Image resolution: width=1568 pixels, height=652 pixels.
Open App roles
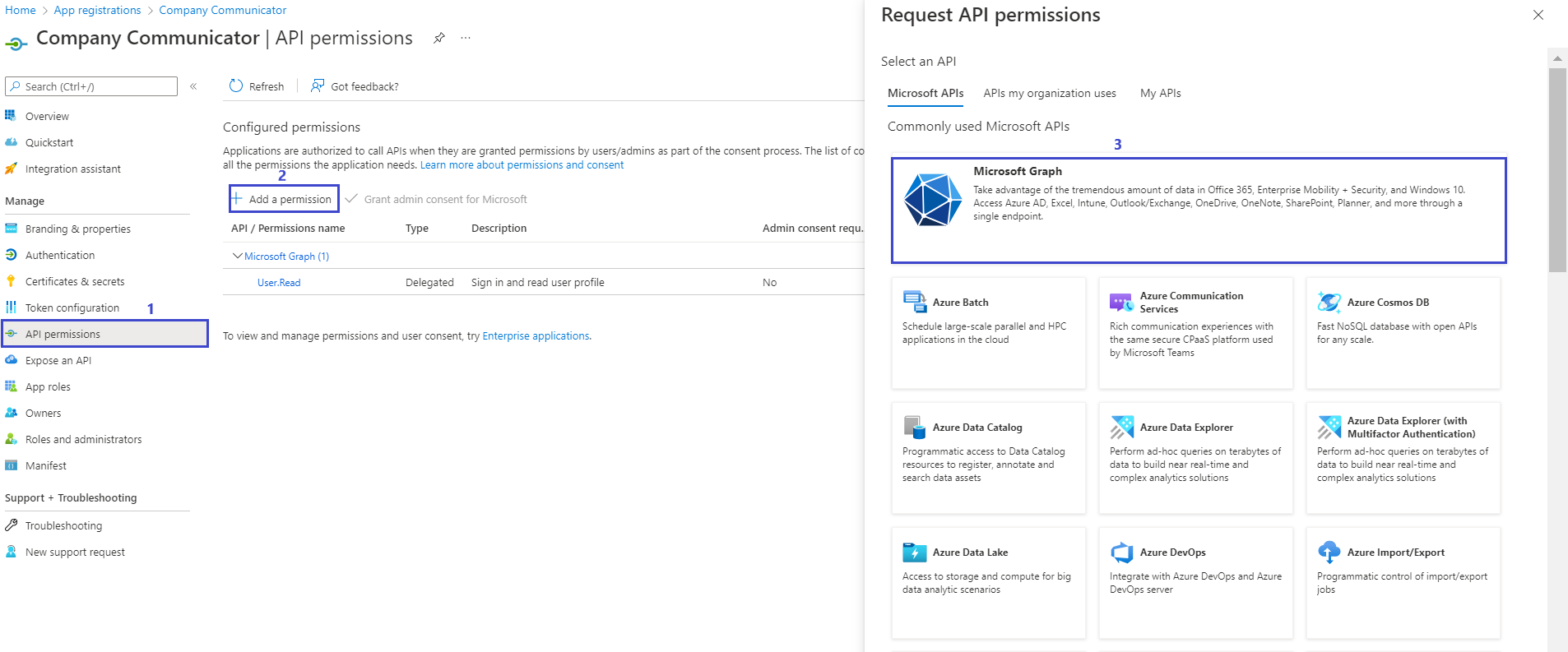(48, 386)
